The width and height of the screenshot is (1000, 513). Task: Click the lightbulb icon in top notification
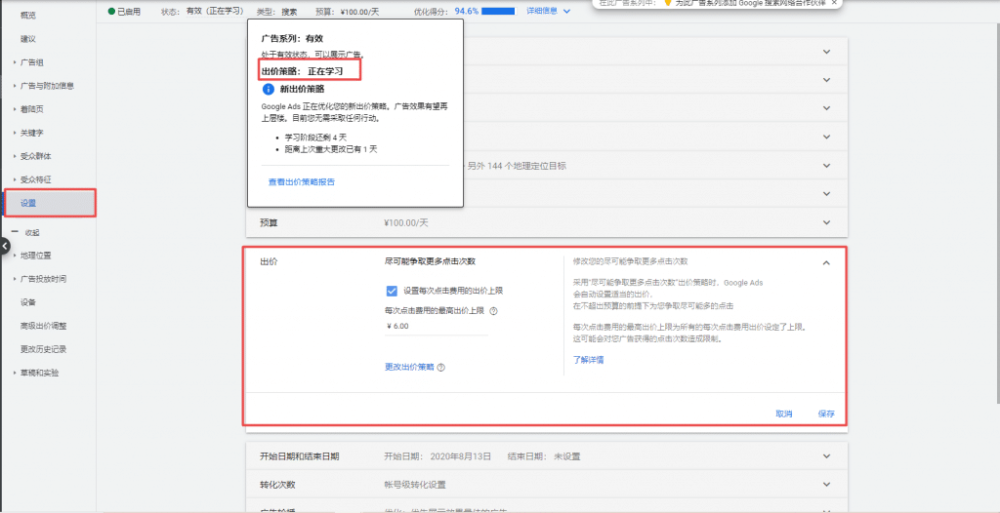point(667,3)
